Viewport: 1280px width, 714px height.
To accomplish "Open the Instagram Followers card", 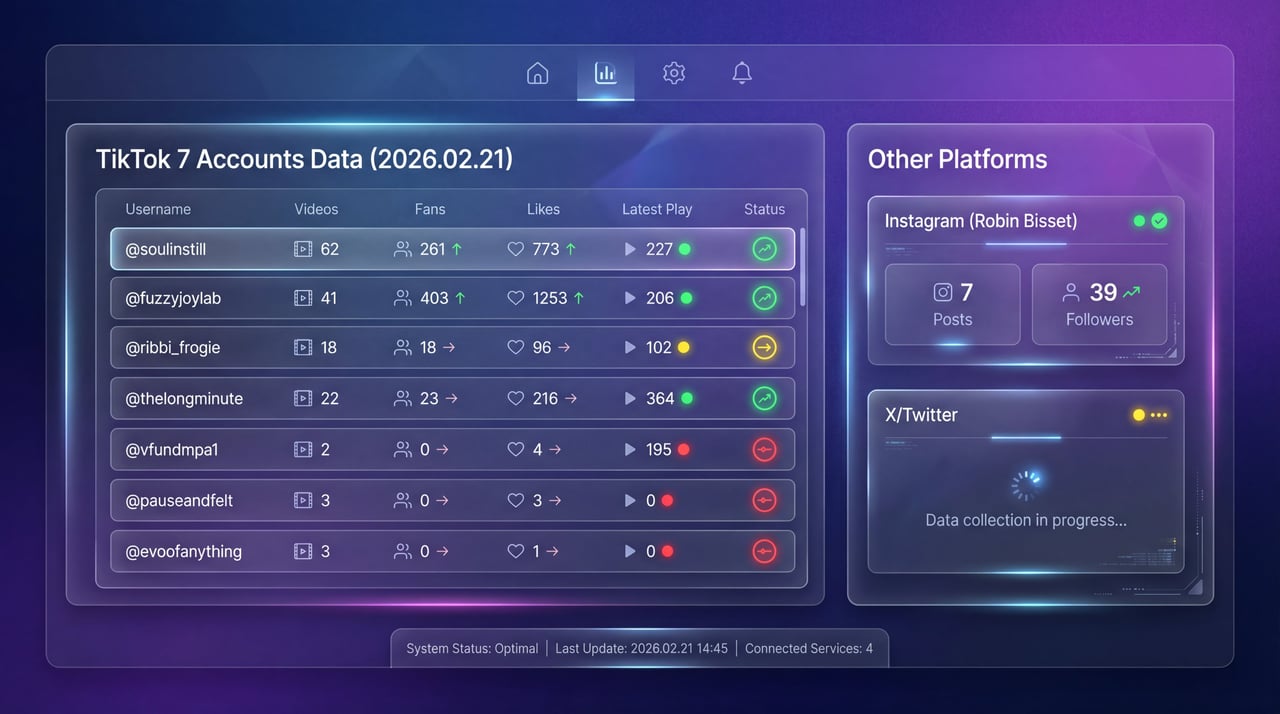I will click(x=1099, y=305).
